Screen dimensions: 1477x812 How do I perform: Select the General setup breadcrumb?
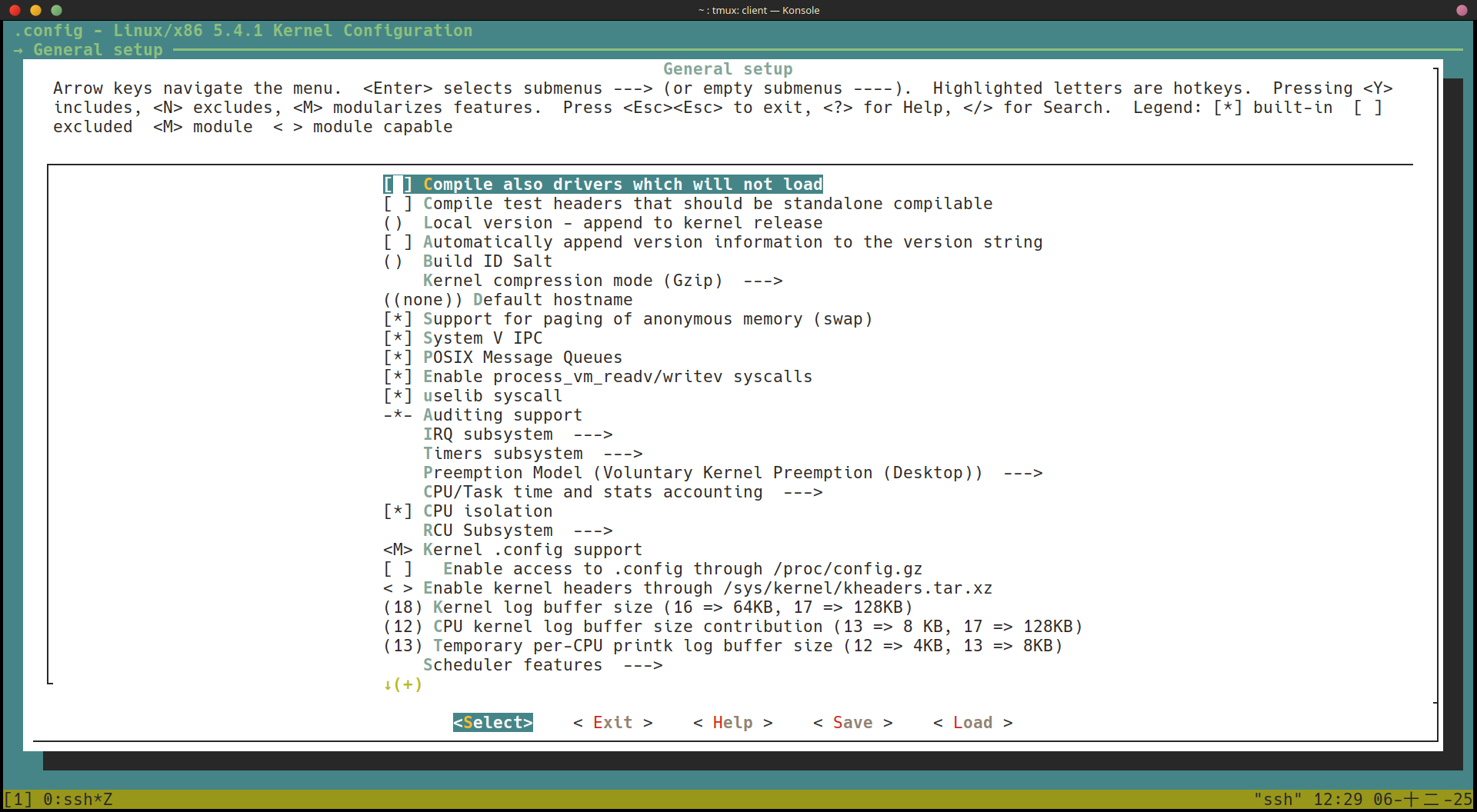point(98,50)
